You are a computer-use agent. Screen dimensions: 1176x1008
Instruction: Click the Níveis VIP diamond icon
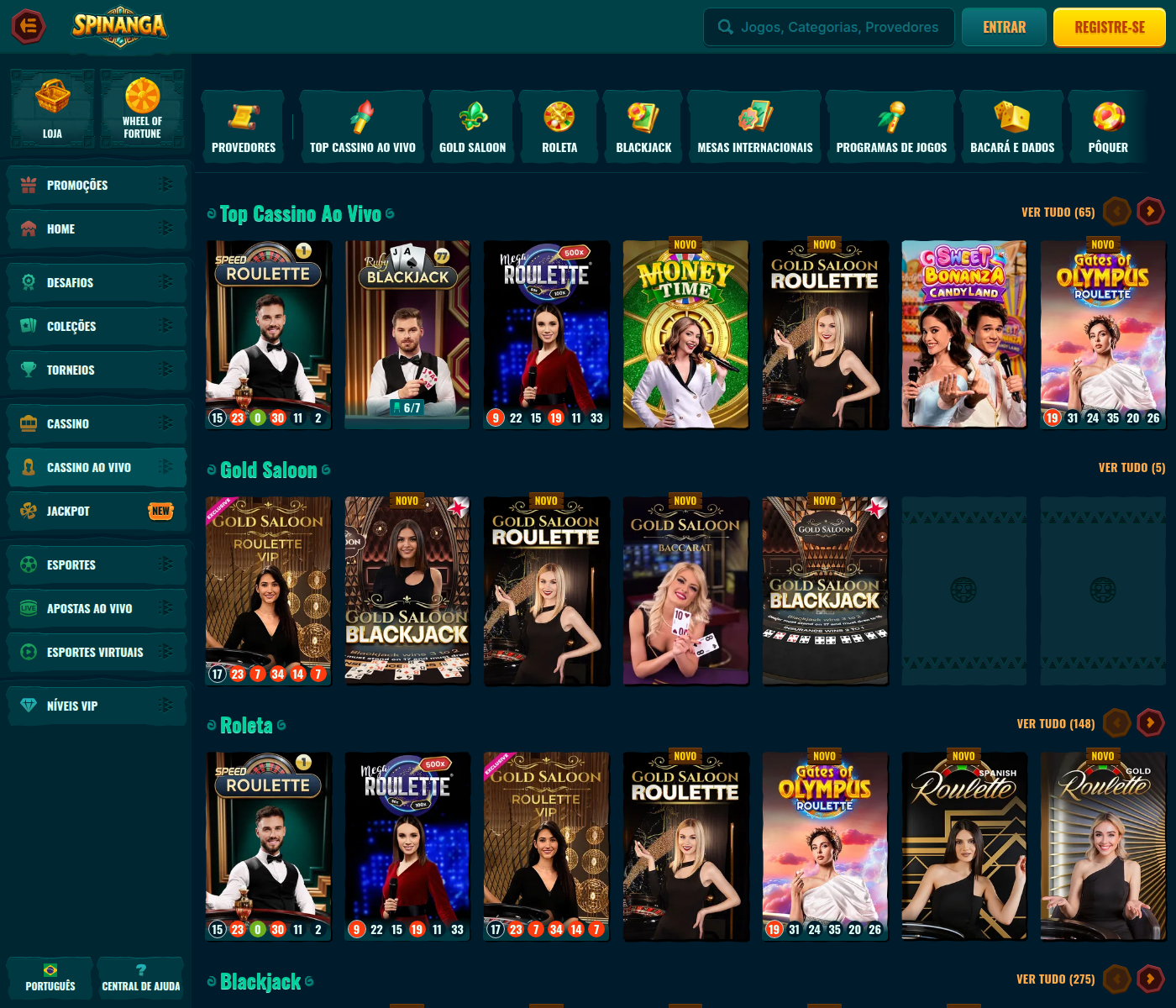[29, 706]
